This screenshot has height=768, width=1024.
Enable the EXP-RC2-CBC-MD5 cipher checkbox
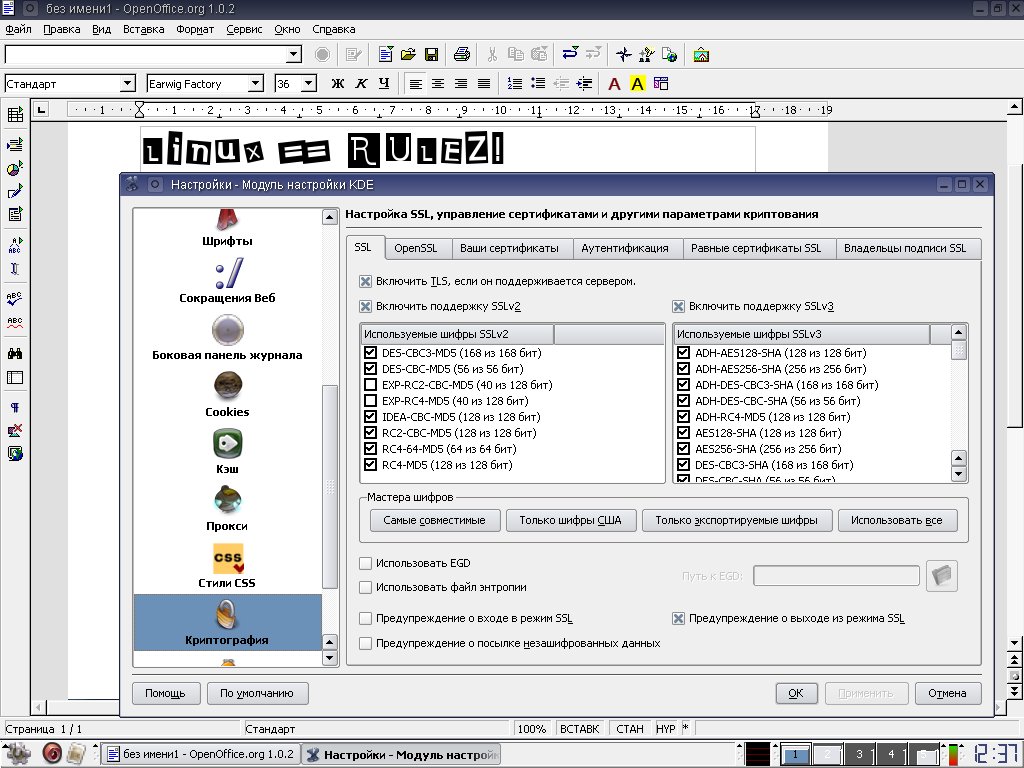pyautogui.click(x=372, y=385)
